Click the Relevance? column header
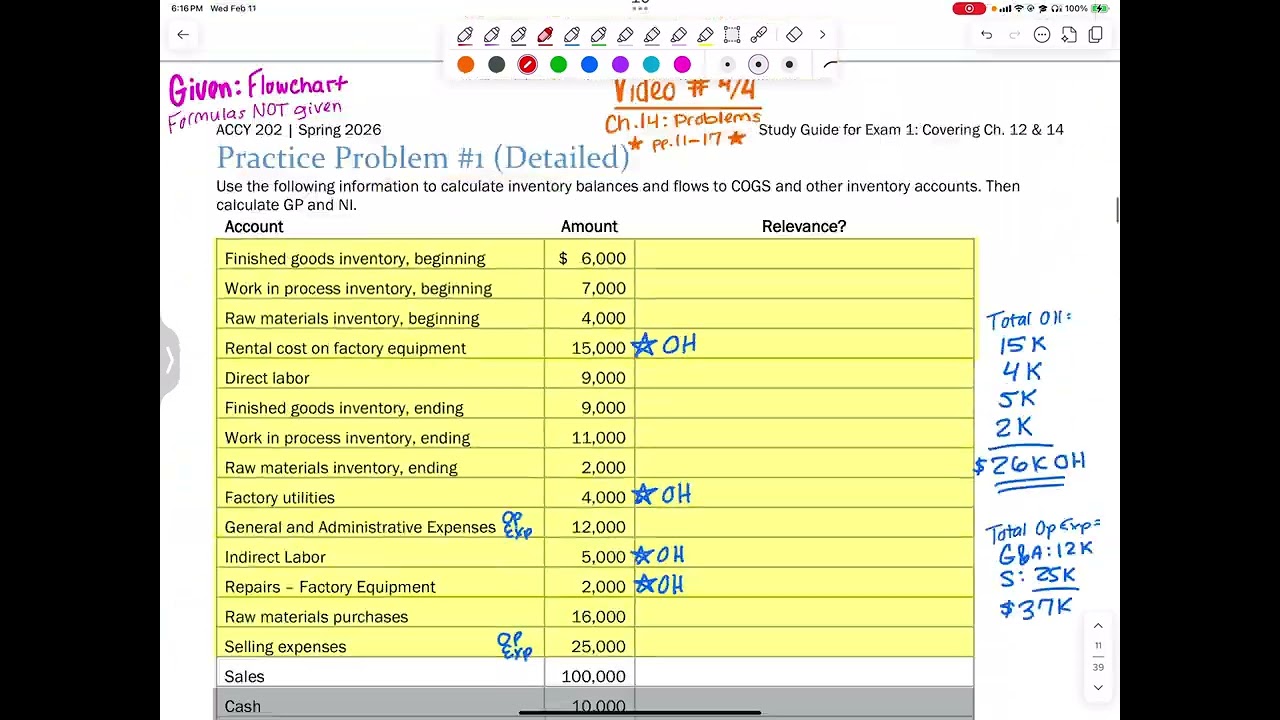Screen dimensions: 1280x720 pyautogui.click(x=804, y=227)
